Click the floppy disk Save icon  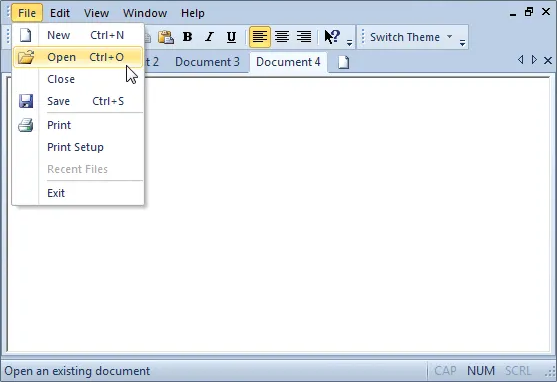coord(26,101)
